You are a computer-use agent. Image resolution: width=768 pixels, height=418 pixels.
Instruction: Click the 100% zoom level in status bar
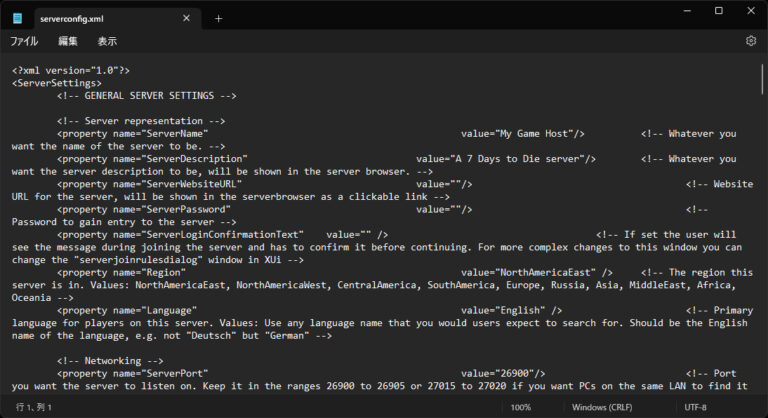click(x=521, y=408)
